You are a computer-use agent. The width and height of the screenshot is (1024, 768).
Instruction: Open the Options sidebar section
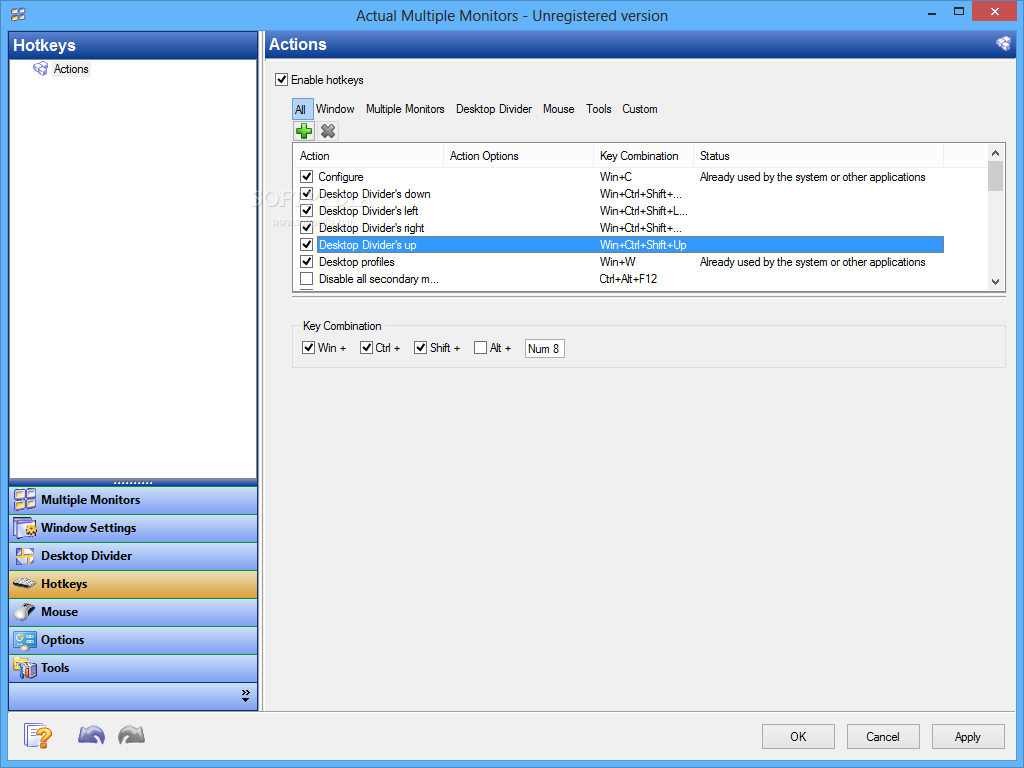[133, 641]
